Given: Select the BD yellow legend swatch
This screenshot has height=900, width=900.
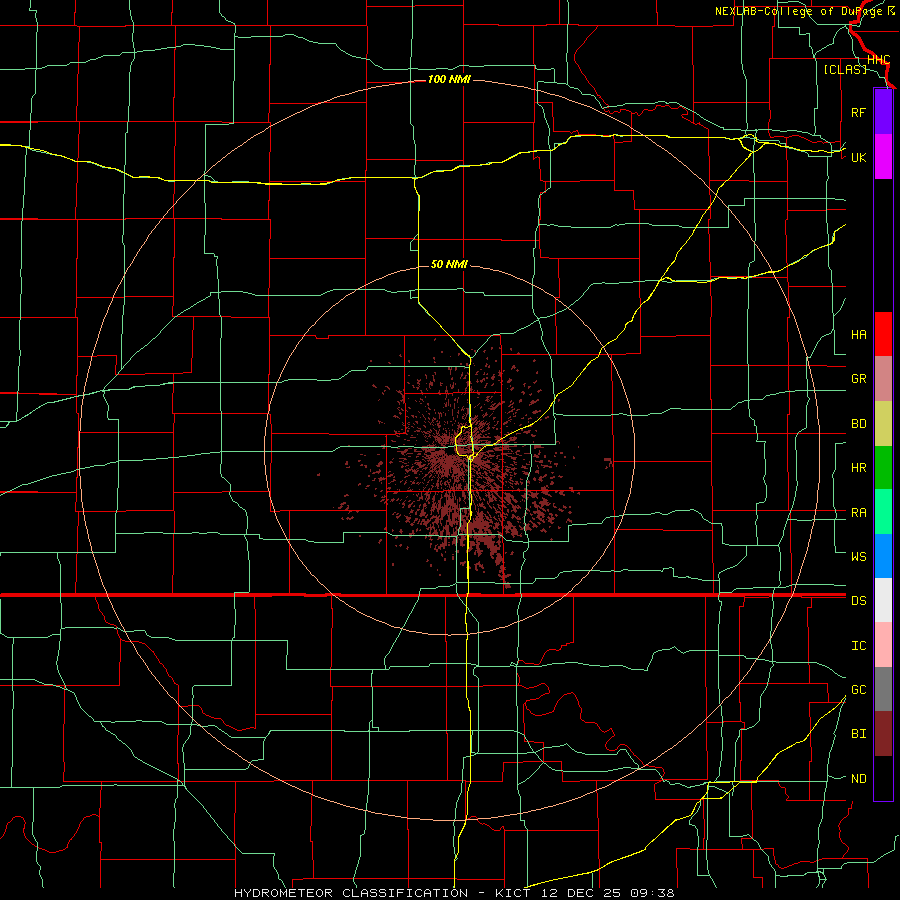Looking at the screenshot, I should (x=883, y=424).
